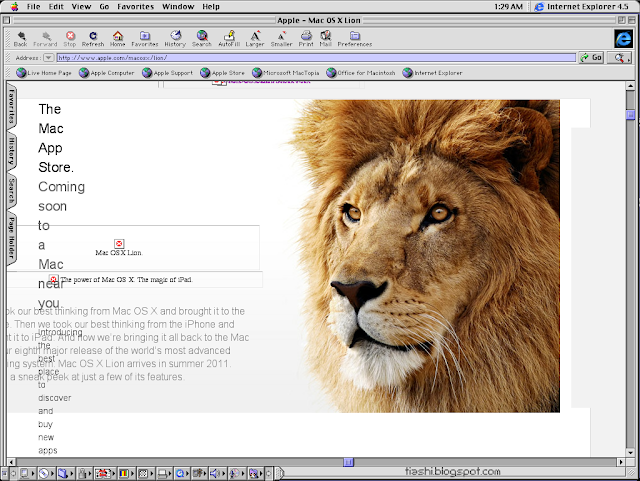640x481 pixels.
Task: Click the horizontal scrollbar right arrow
Action: coord(621,462)
